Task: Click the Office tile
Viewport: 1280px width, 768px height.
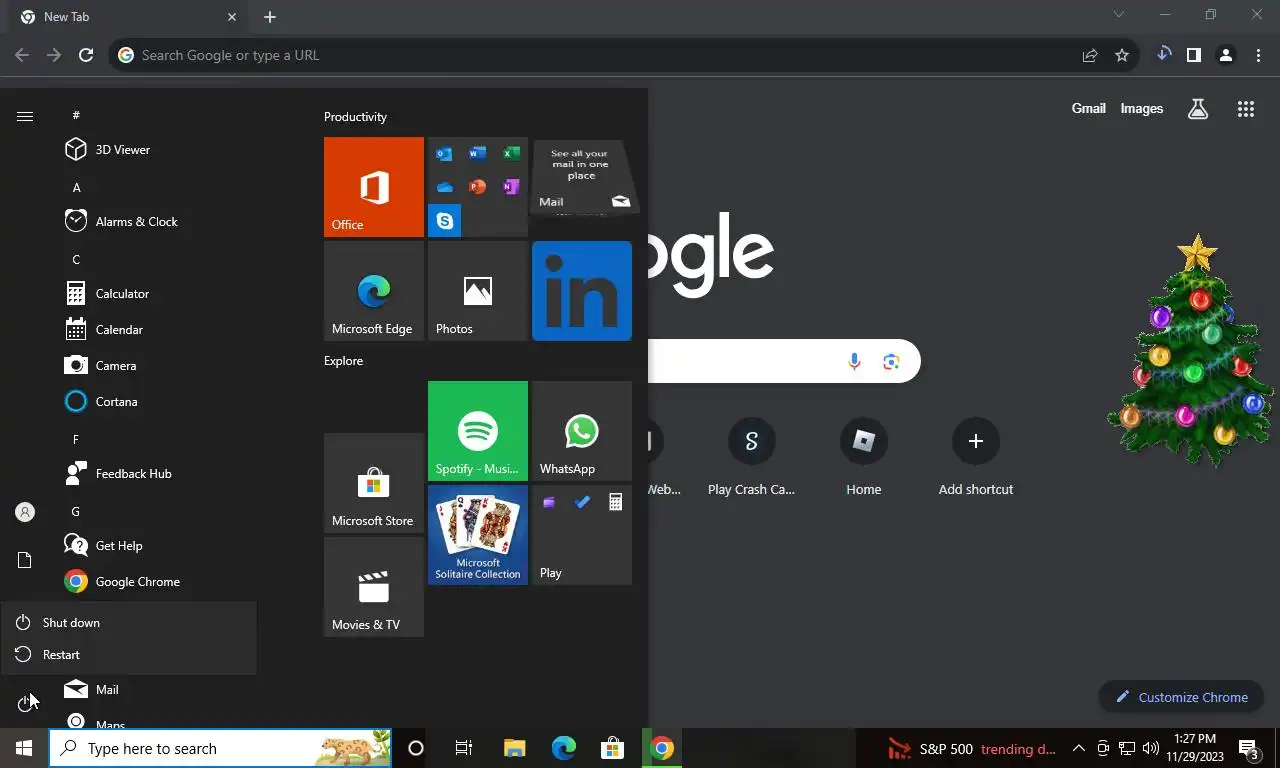Action: (x=374, y=187)
